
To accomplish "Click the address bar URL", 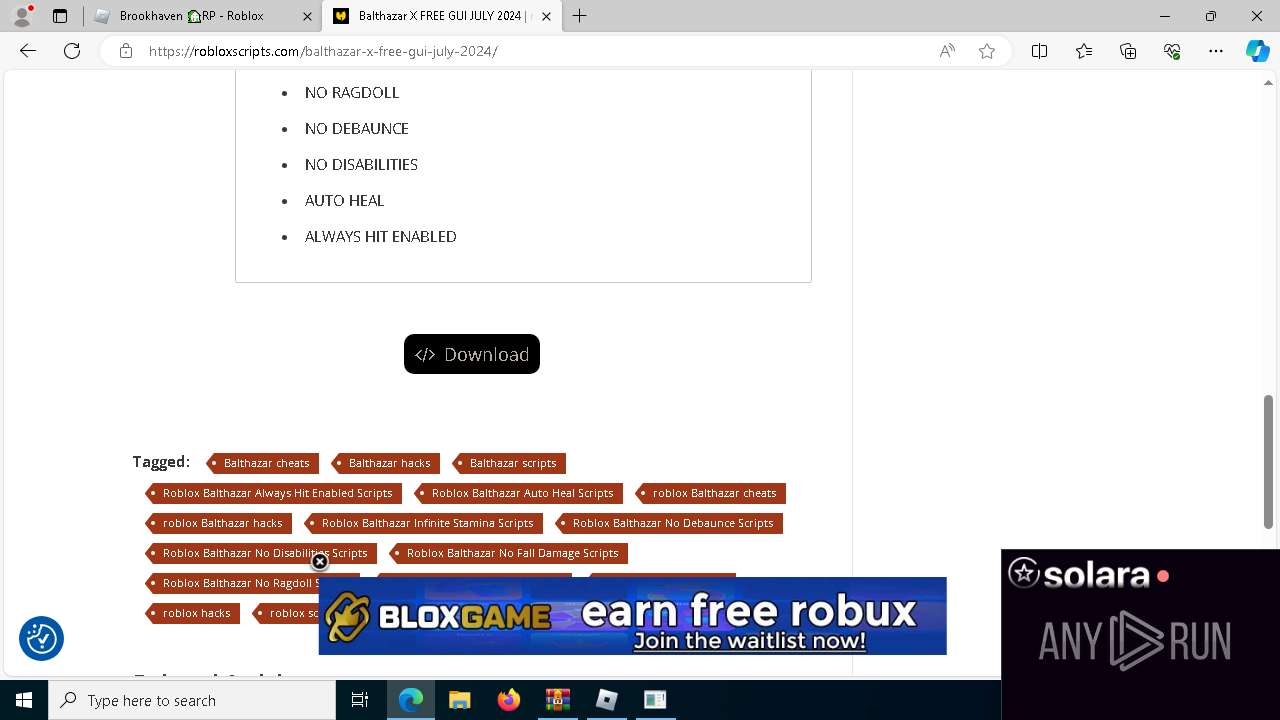I will 324,51.
